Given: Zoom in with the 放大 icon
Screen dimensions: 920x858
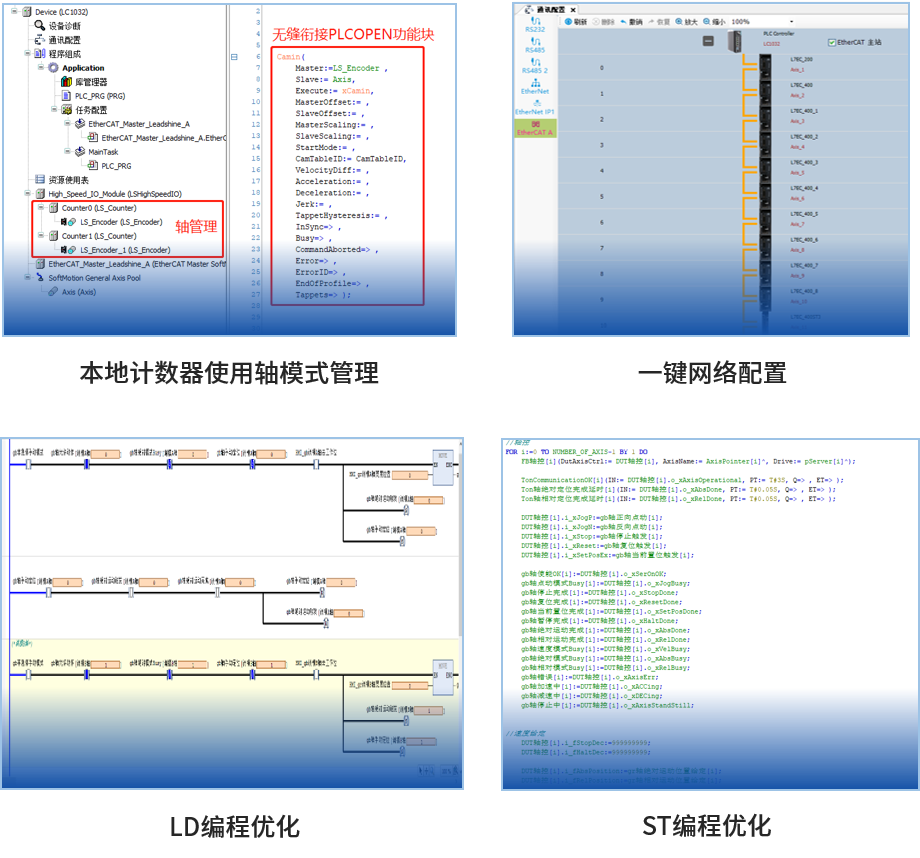Looking at the screenshot, I should (x=680, y=20).
